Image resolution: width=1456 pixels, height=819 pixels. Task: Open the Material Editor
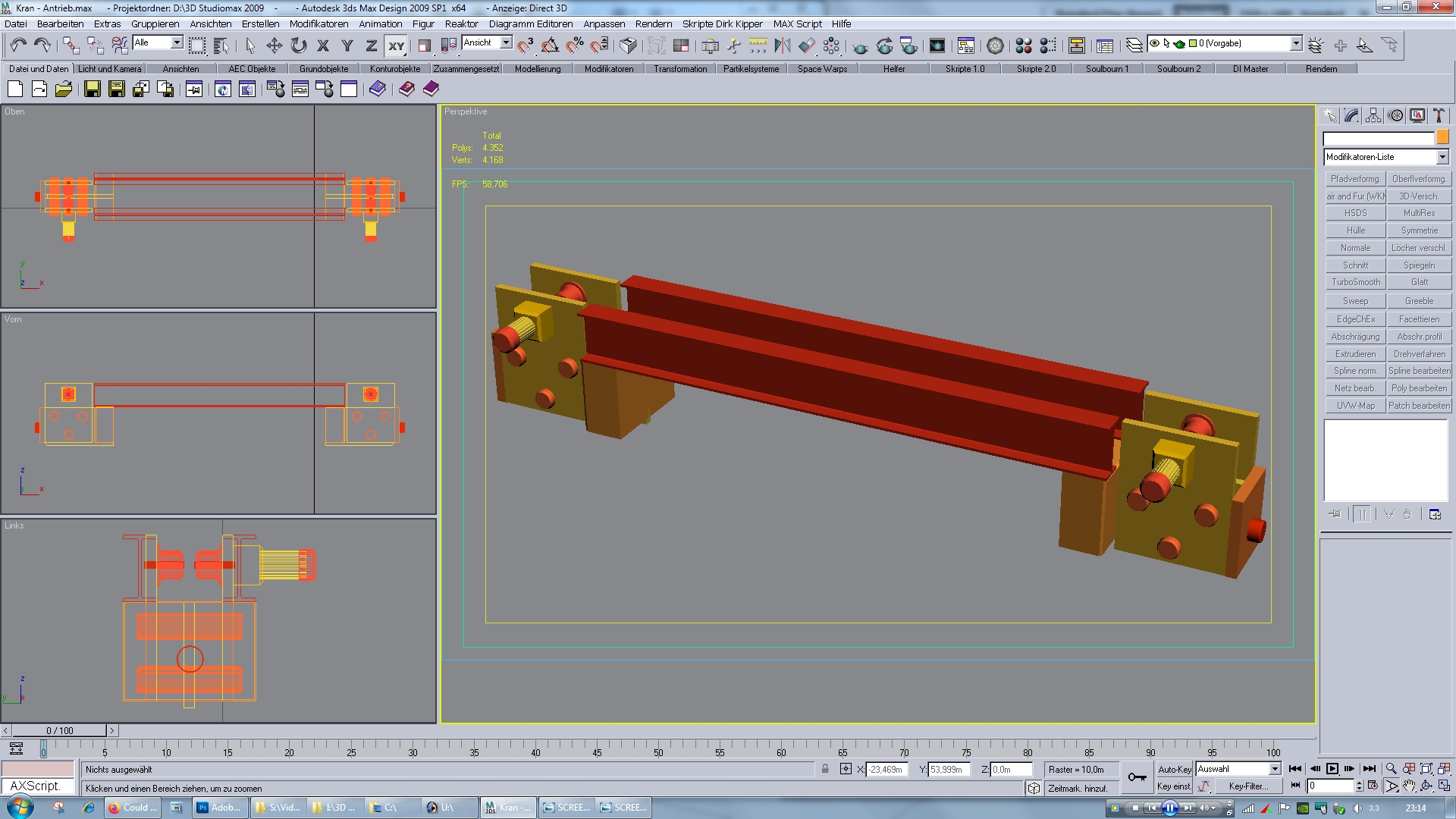[1023, 46]
